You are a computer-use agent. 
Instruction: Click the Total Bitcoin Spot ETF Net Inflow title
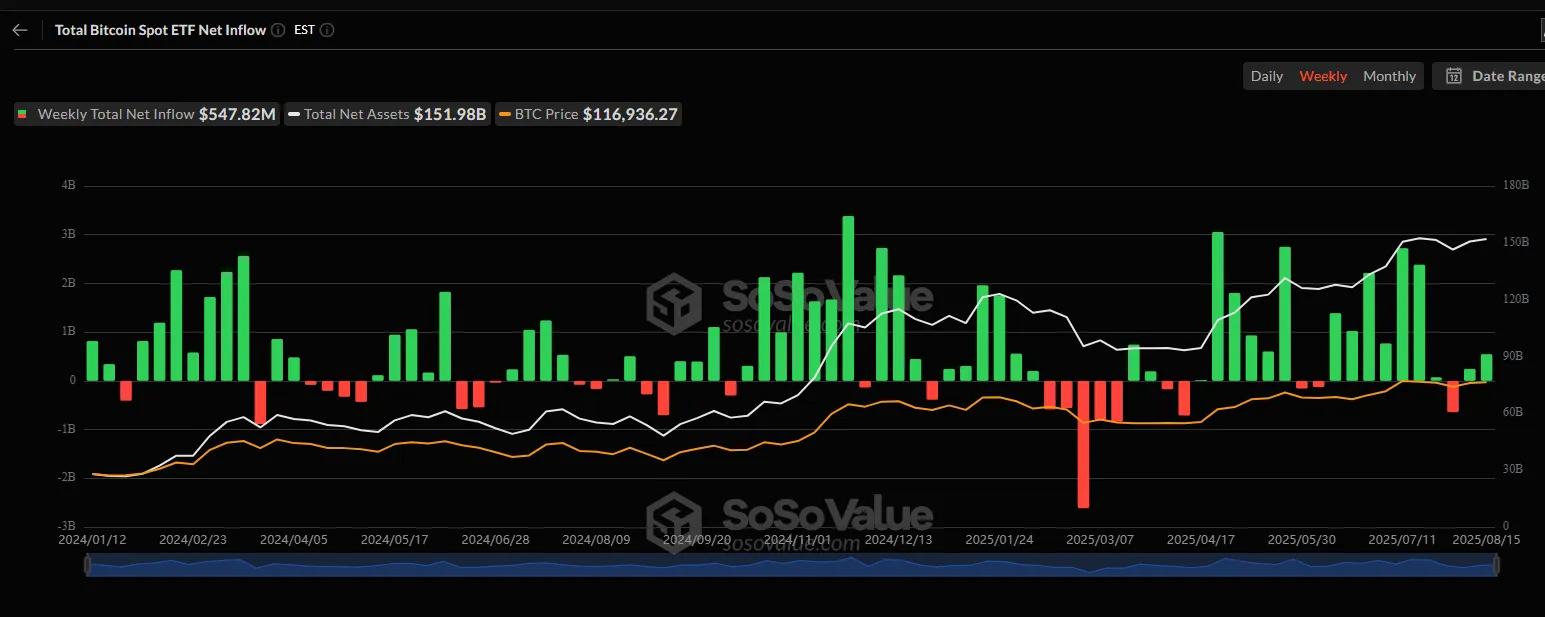pos(160,30)
